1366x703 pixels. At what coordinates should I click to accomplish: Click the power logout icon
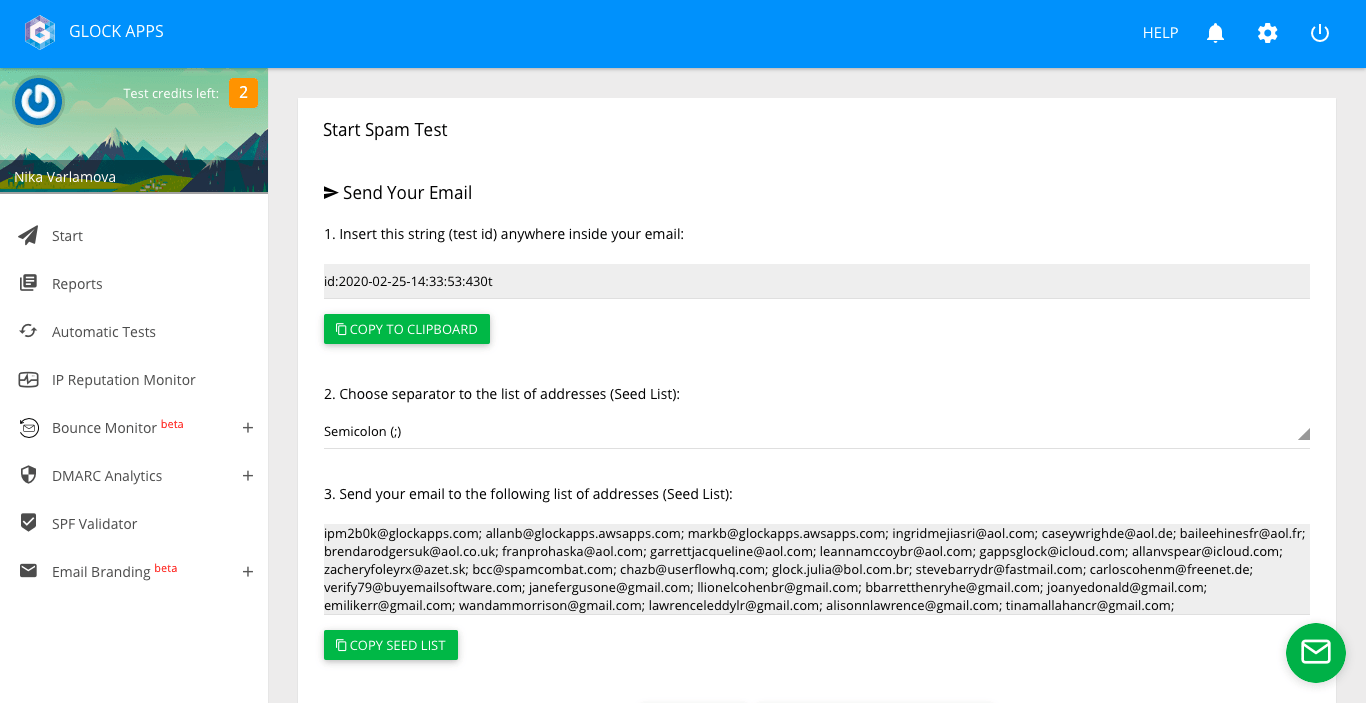pos(1320,33)
